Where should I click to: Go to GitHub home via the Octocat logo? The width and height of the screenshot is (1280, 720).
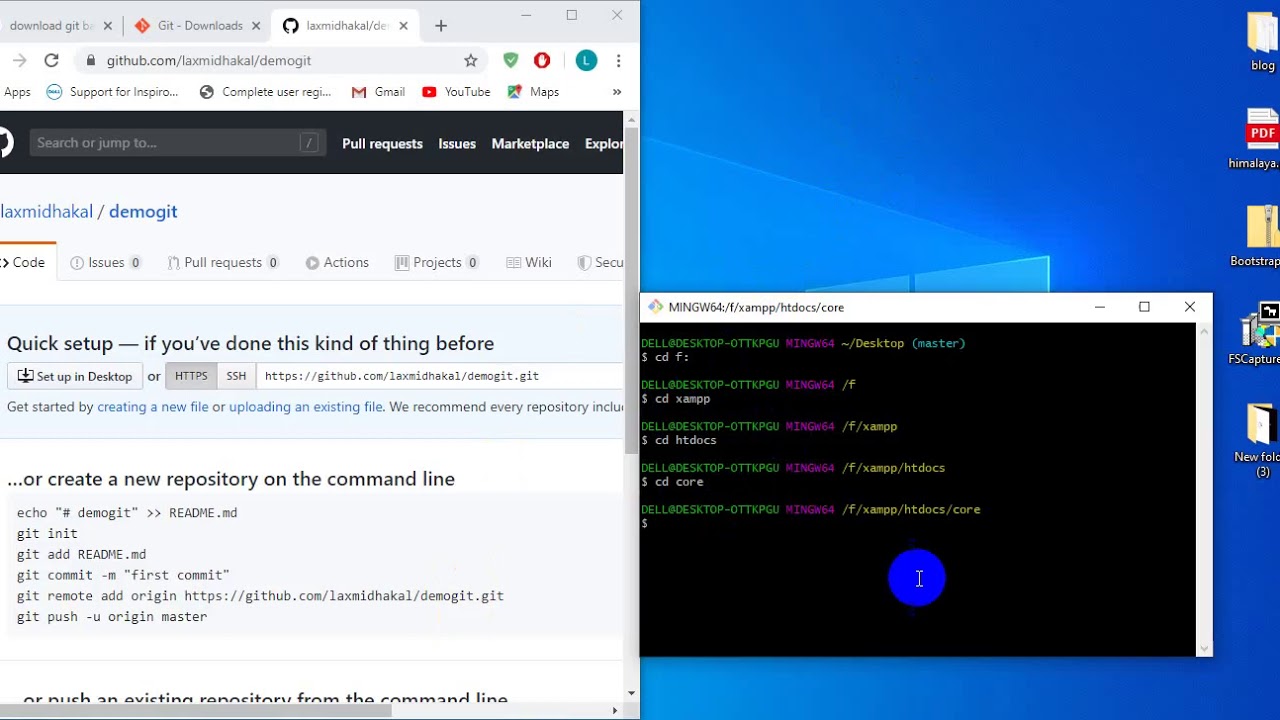point(5,143)
